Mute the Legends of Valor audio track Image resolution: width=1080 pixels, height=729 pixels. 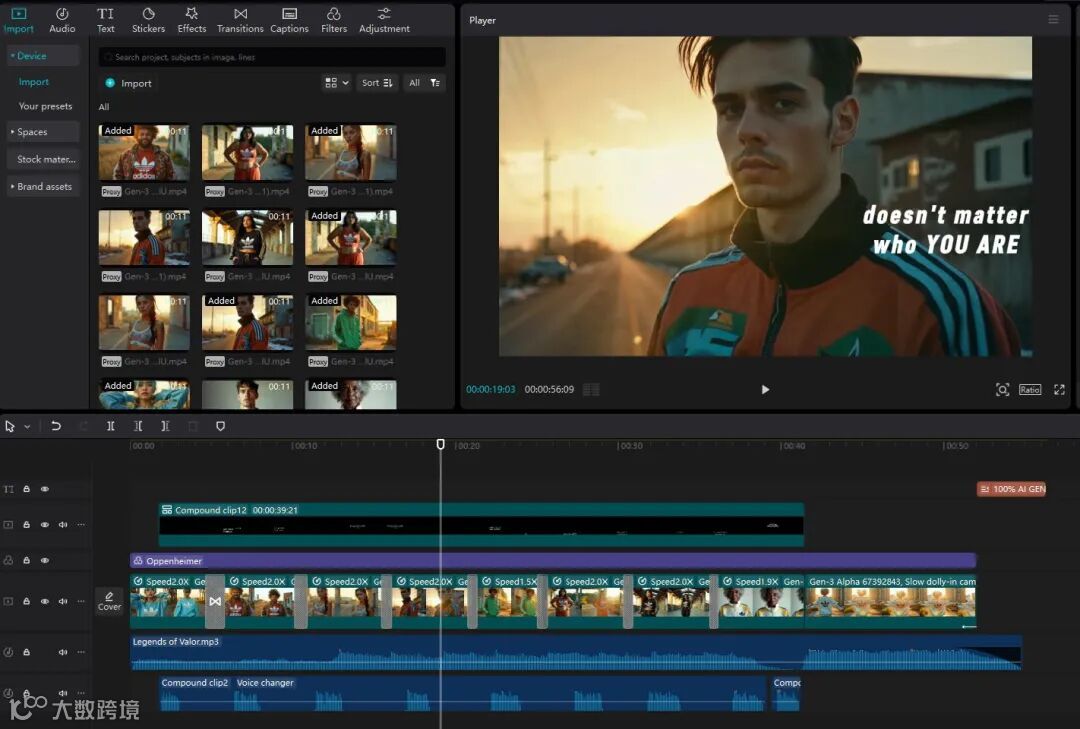click(x=63, y=652)
